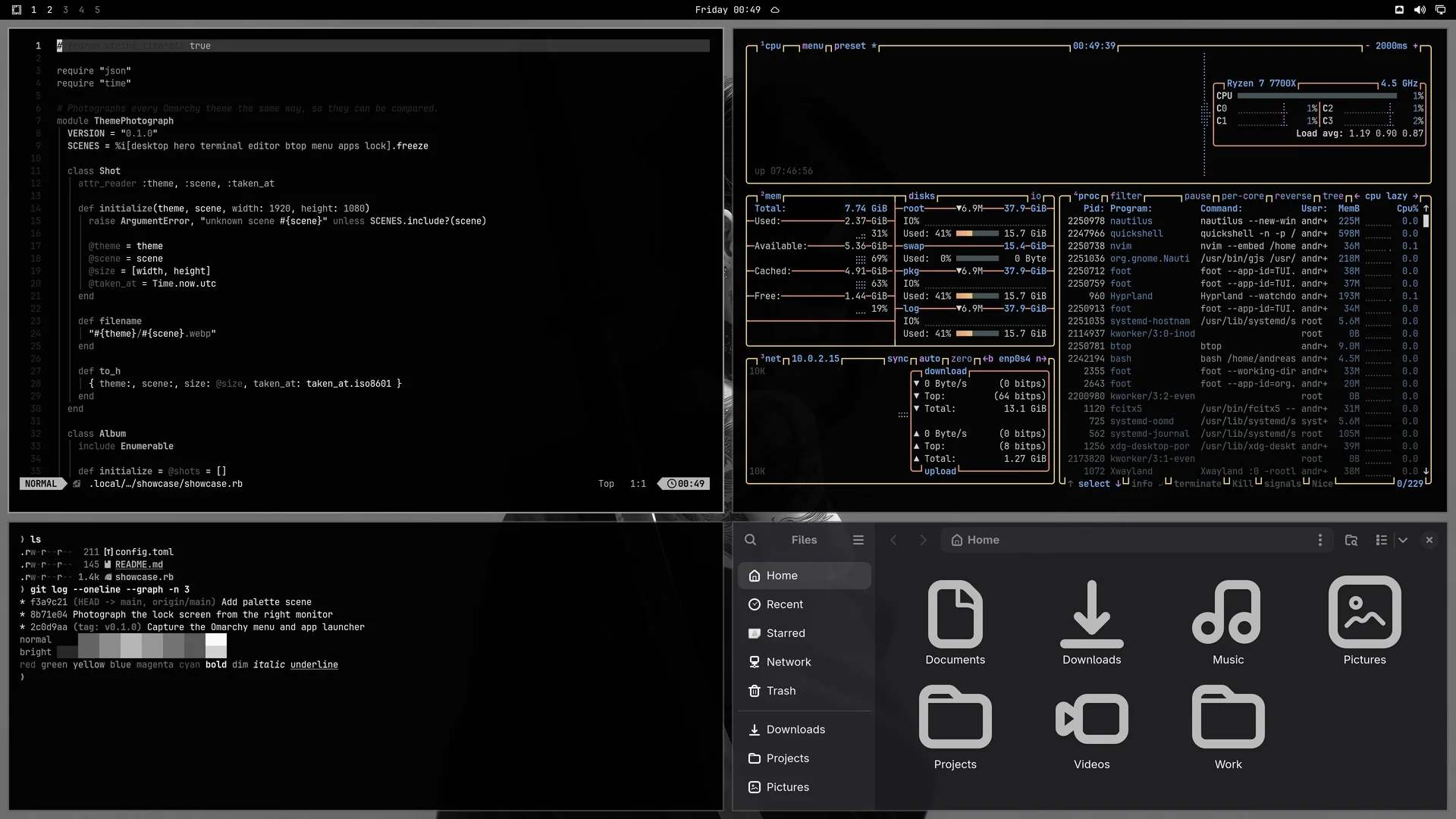1456x819 pixels.
Task: Click the weather cloud icon in top bar
Action: point(775,10)
